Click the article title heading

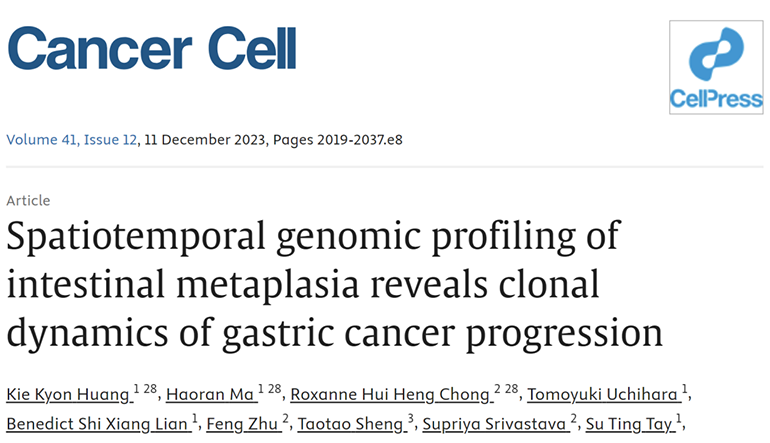334,283
